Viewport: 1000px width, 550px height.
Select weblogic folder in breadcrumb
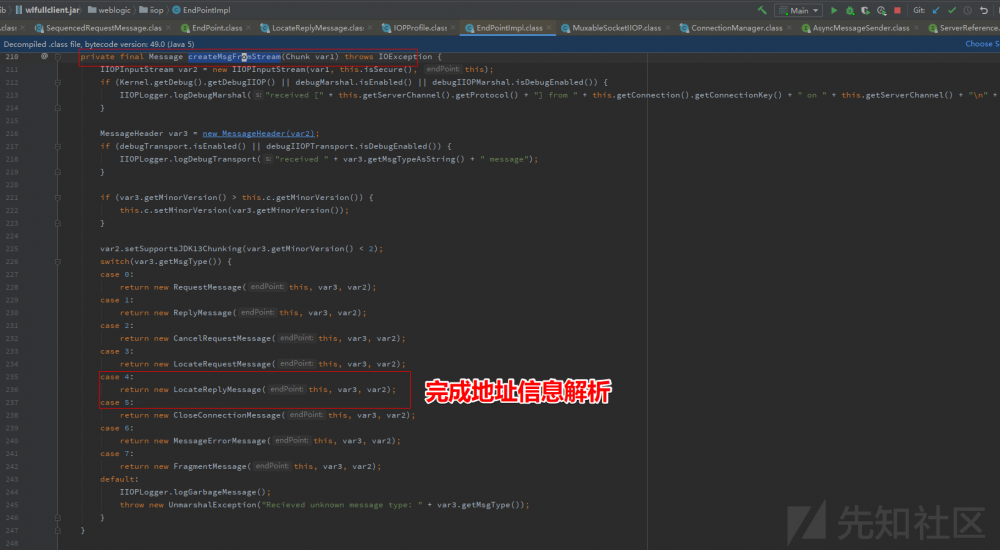pos(109,10)
